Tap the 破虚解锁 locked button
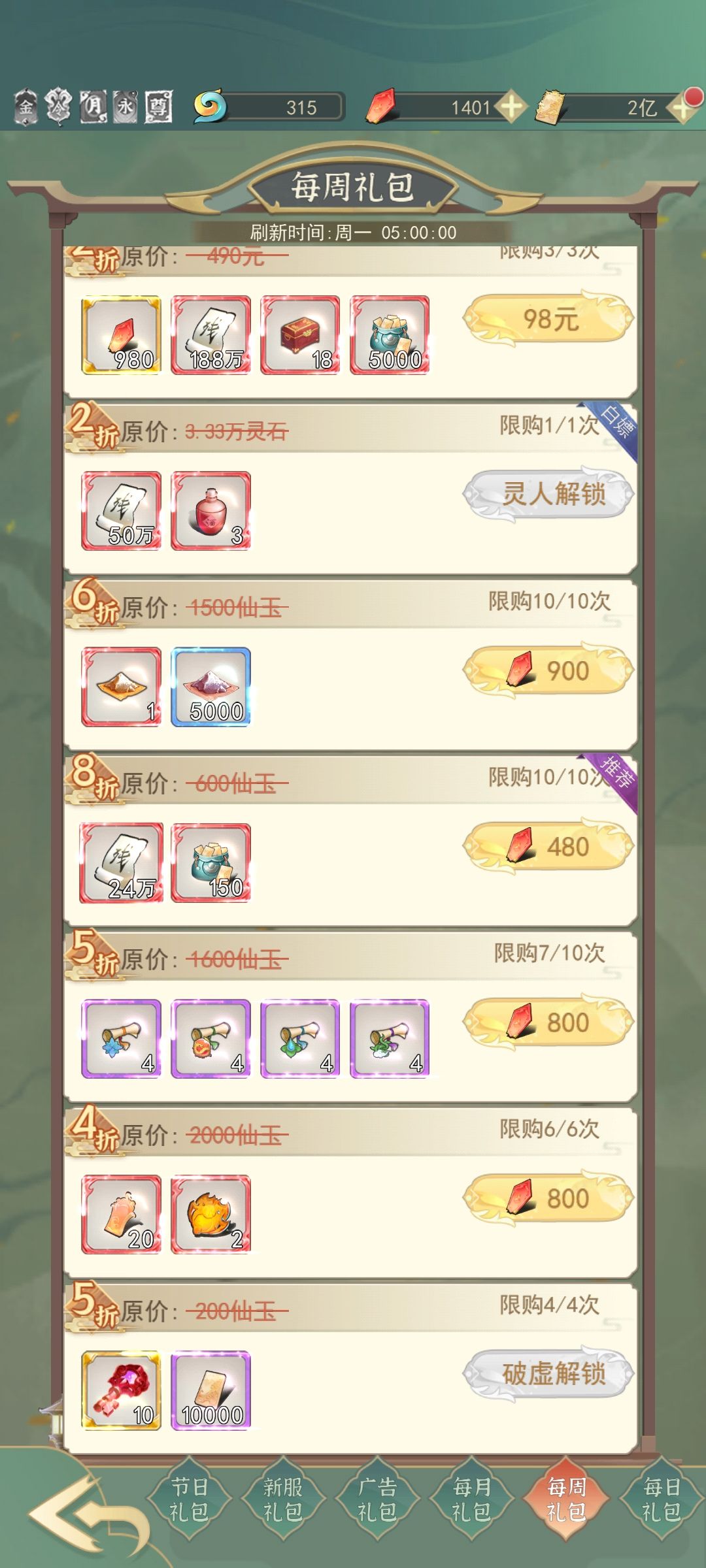706x1568 pixels. click(x=548, y=1373)
